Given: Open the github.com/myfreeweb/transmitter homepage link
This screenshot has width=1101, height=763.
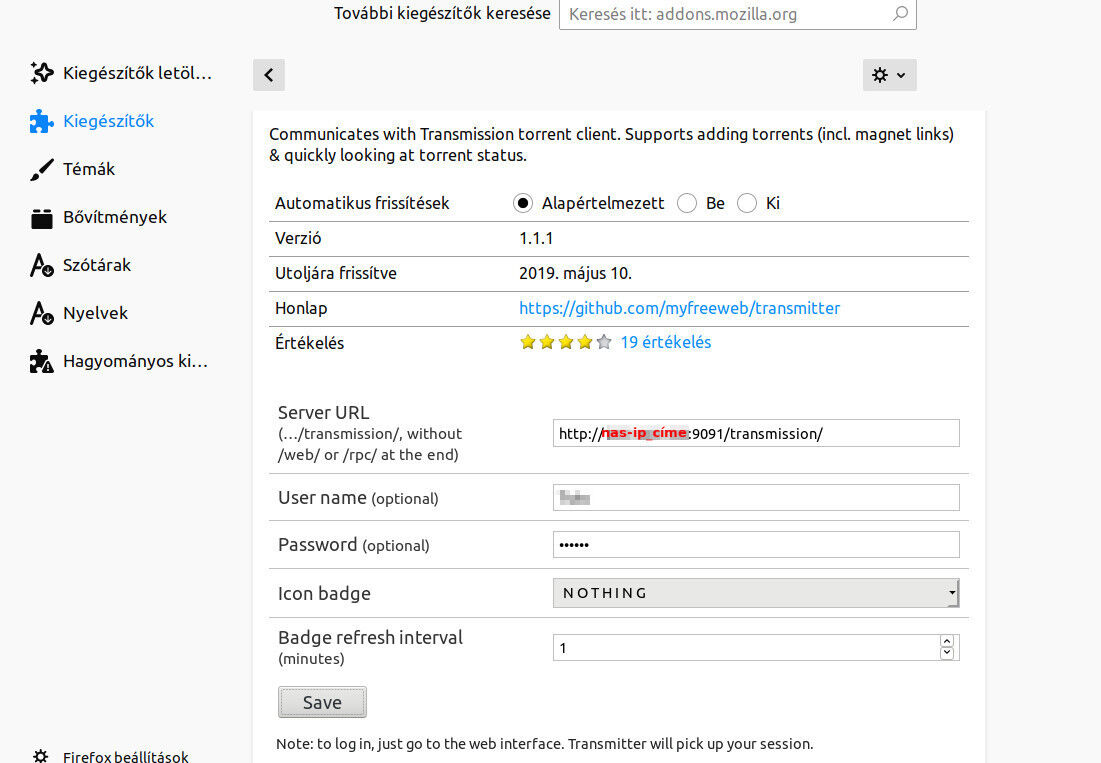Looking at the screenshot, I should (x=679, y=308).
